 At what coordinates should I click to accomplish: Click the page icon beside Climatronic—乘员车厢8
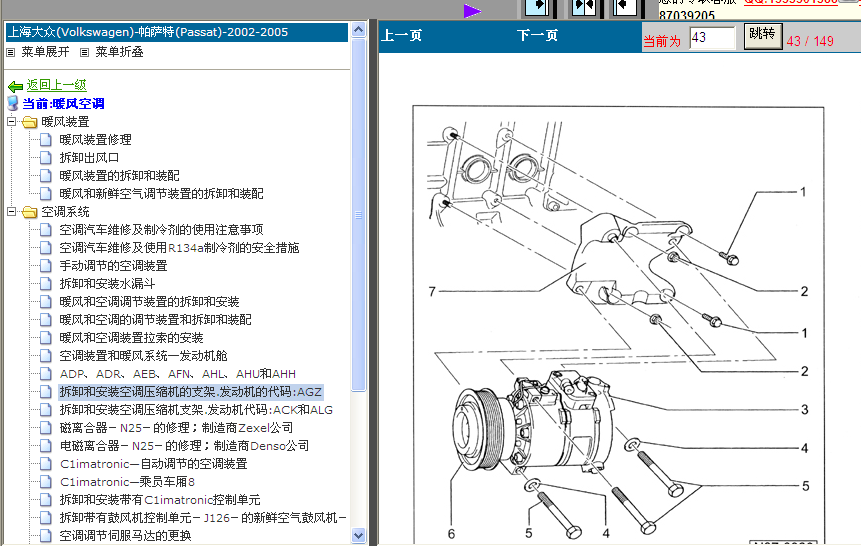[x=46, y=482]
